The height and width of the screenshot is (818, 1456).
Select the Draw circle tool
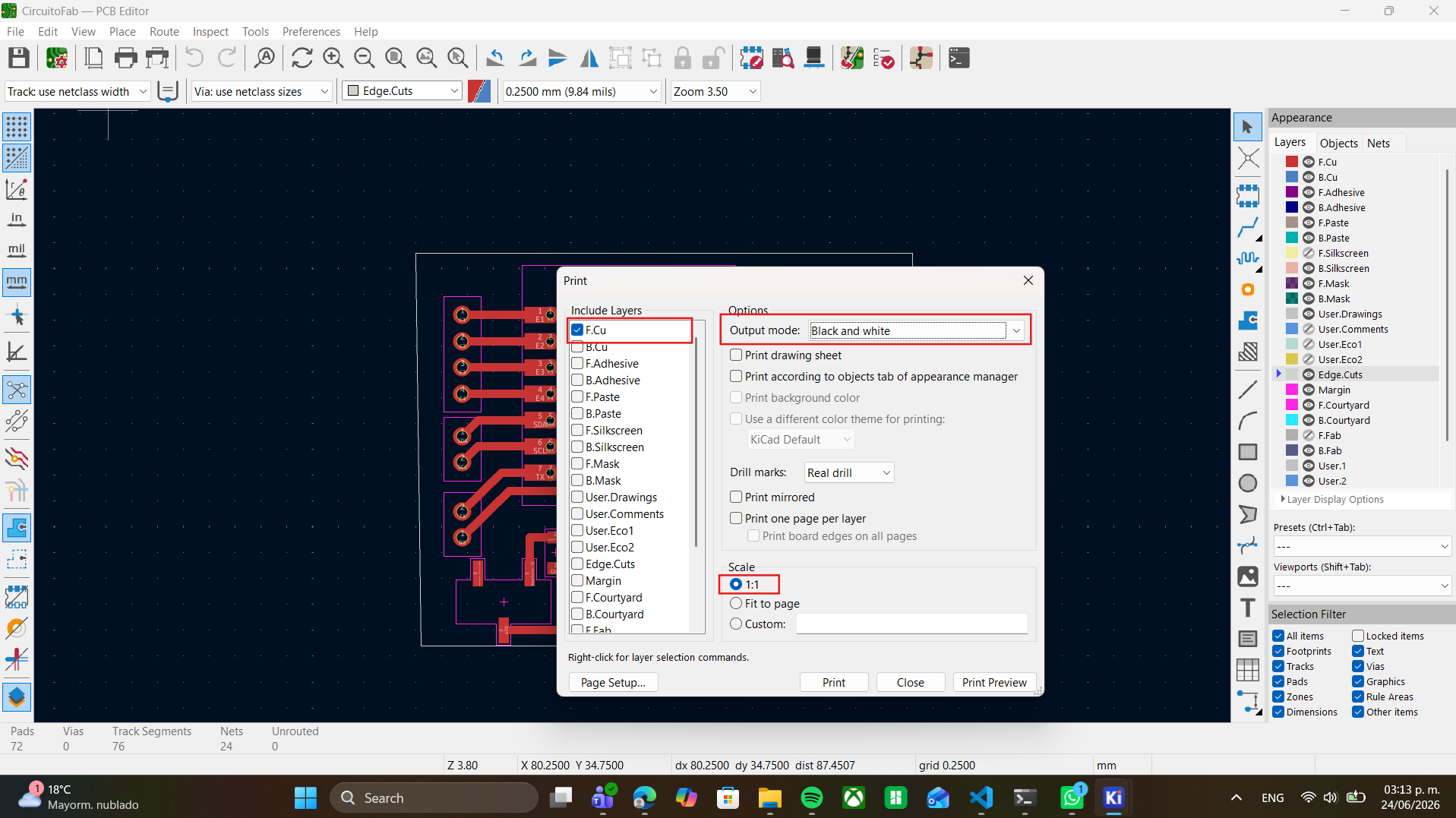[x=1247, y=483]
